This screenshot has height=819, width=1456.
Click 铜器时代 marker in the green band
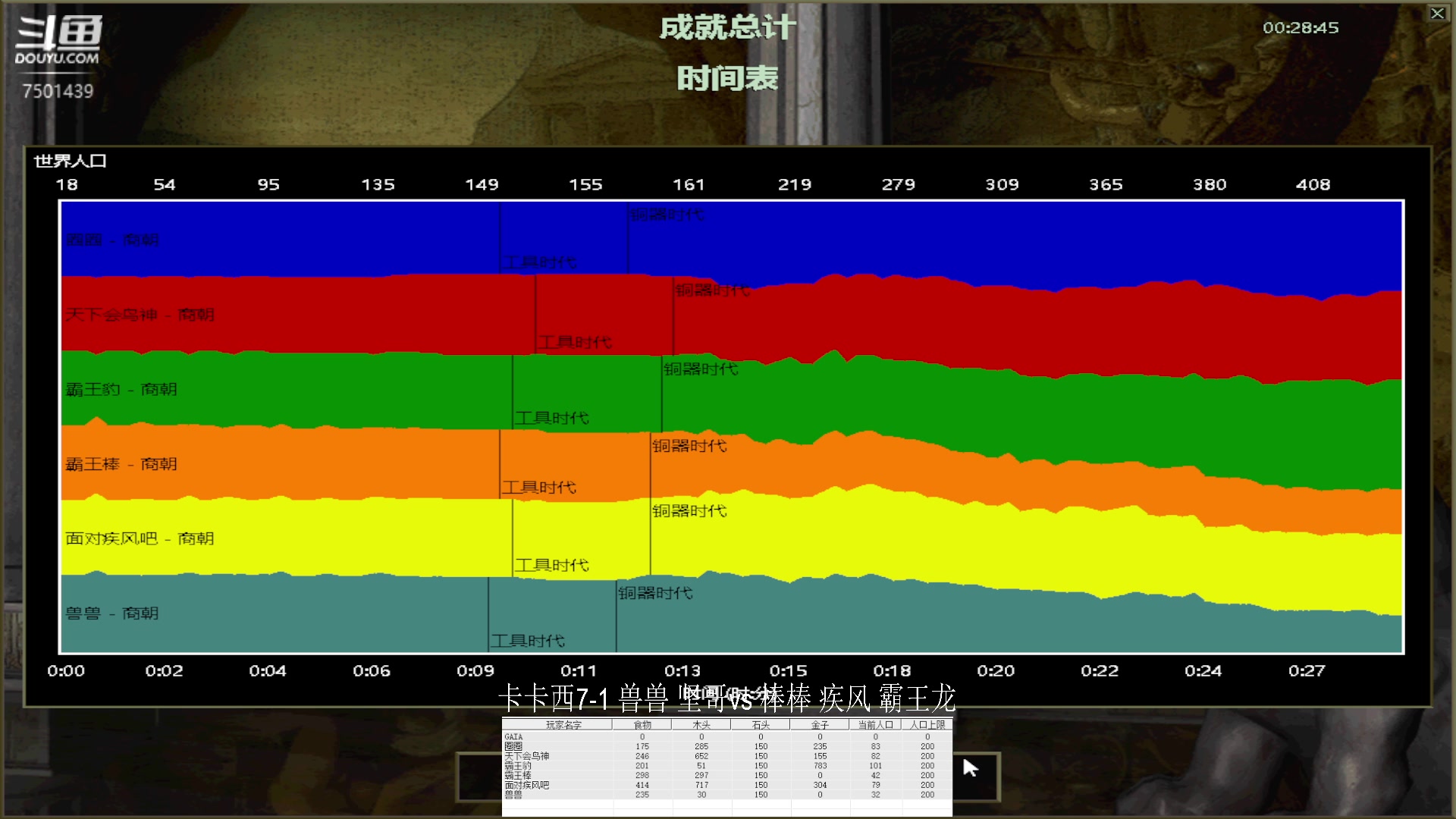[701, 369]
